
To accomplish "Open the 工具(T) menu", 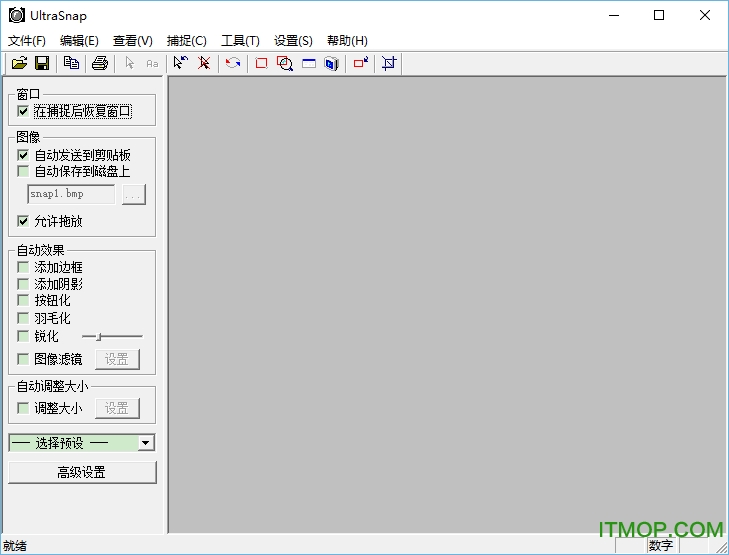I will pos(240,41).
